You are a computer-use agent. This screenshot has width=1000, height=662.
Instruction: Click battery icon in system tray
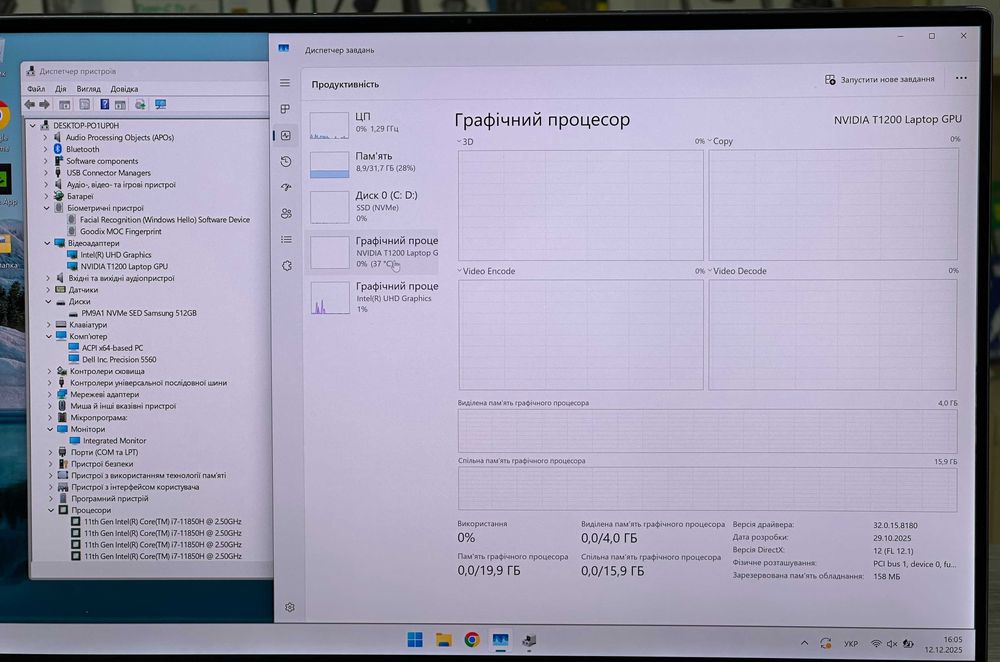tap(908, 644)
